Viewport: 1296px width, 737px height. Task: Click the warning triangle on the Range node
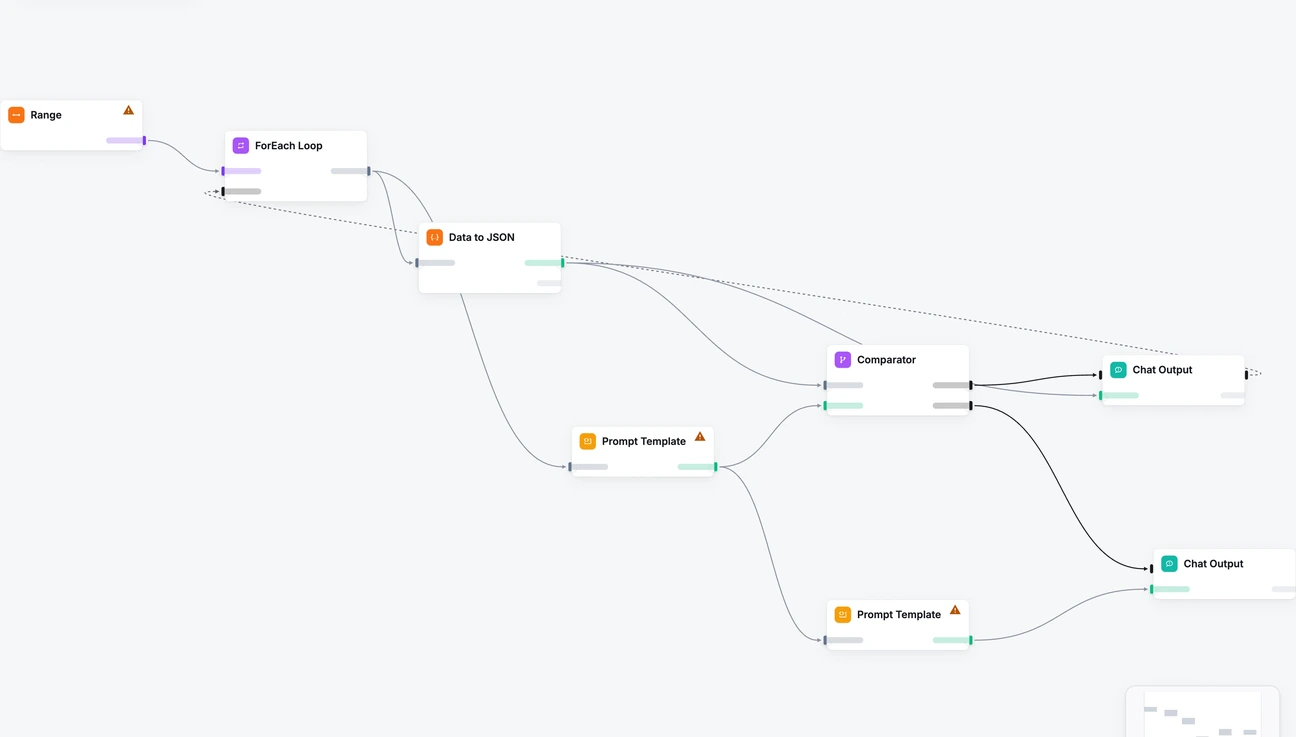pos(128,110)
